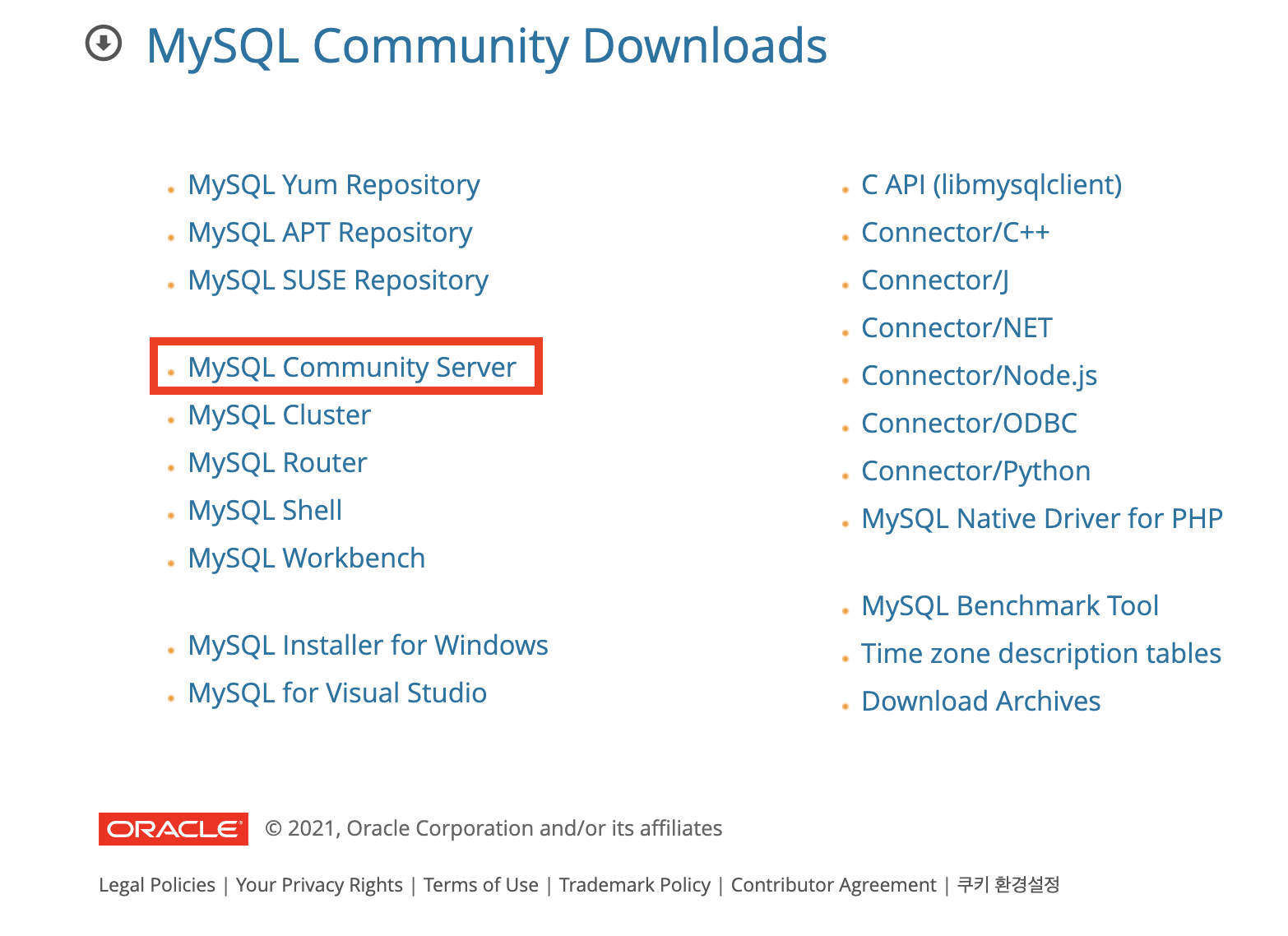Screen dimensions: 1288x936
Task: Open Legal Policies footer link
Action: [x=157, y=885]
